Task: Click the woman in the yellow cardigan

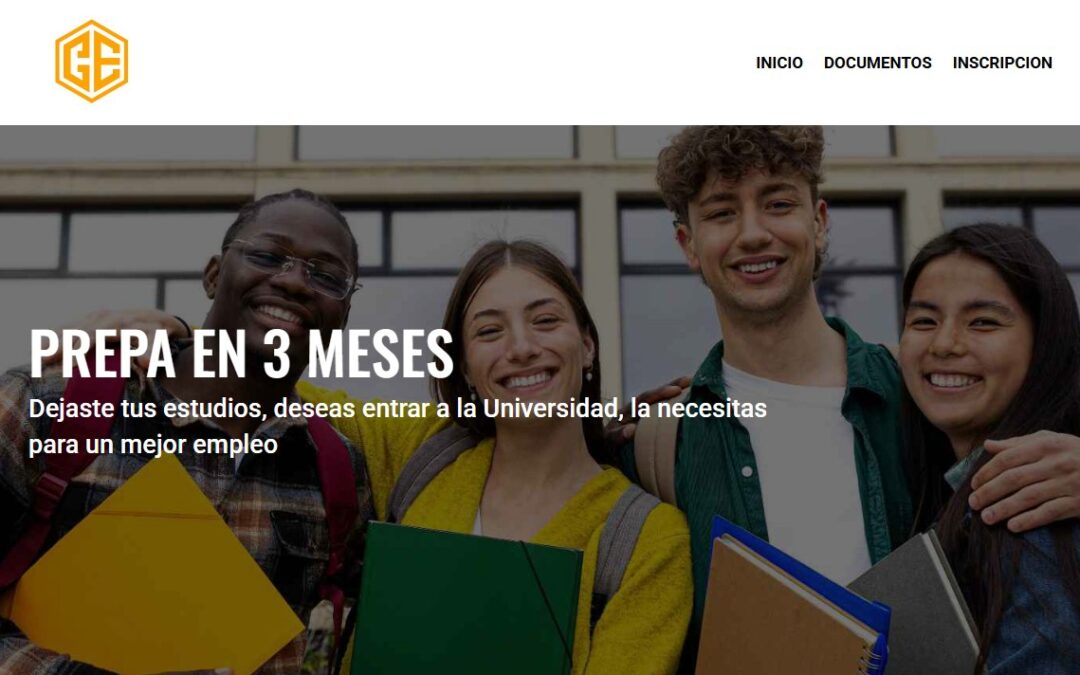Action: click(x=523, y=427)
